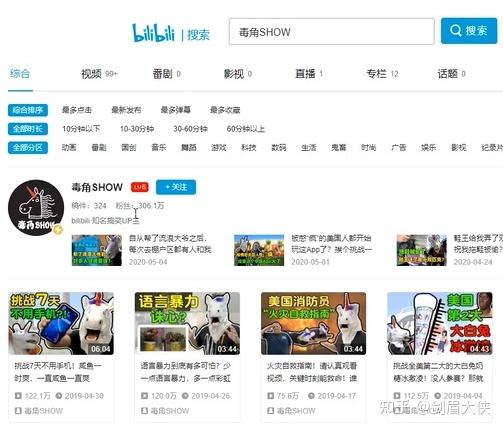
Task: Click the red LIVE badge
Action: pyautogui.click(x=140, y=187)
